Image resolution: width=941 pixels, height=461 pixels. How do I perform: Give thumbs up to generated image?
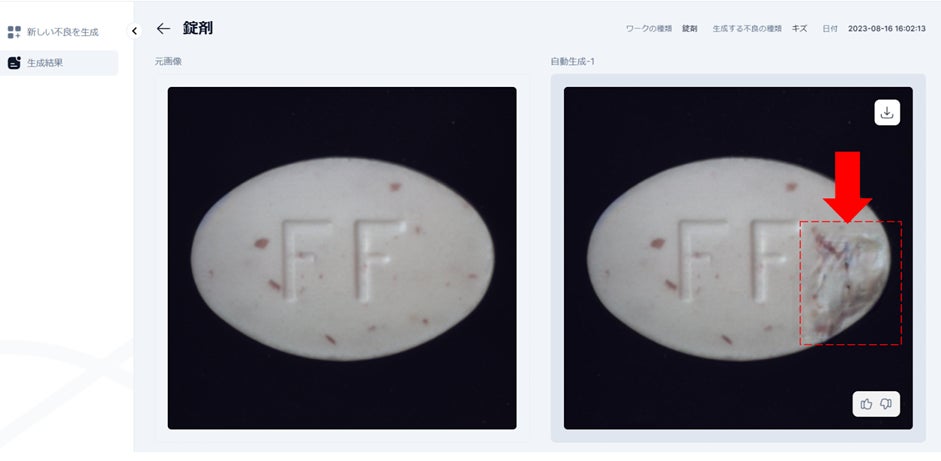point(866,404)
